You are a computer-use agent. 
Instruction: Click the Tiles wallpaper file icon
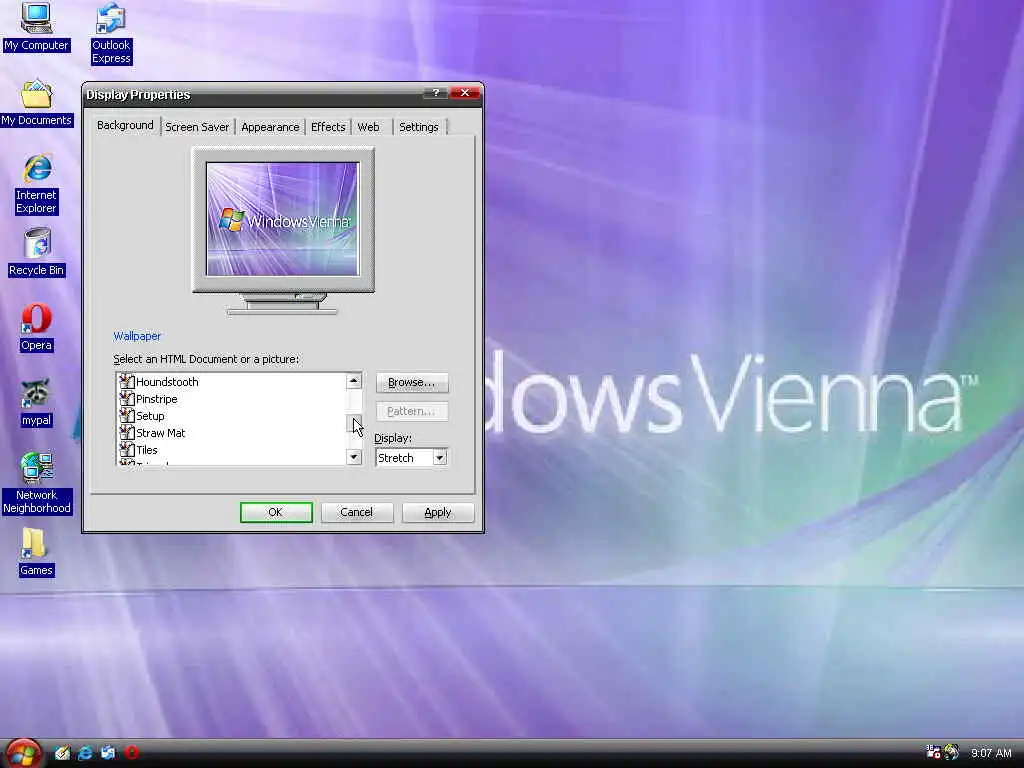127,449
